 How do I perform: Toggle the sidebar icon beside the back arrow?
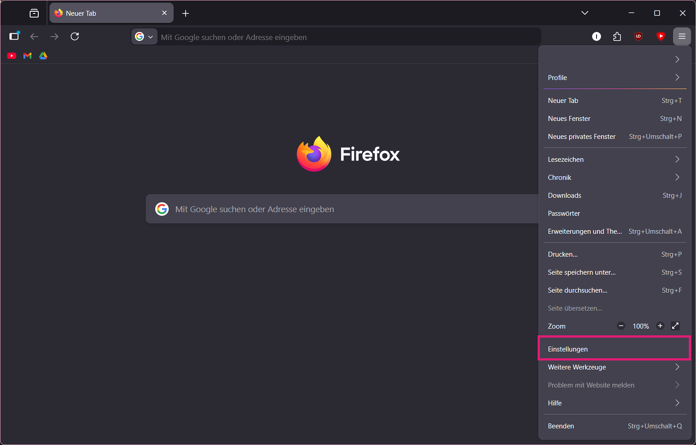point(14,36)
